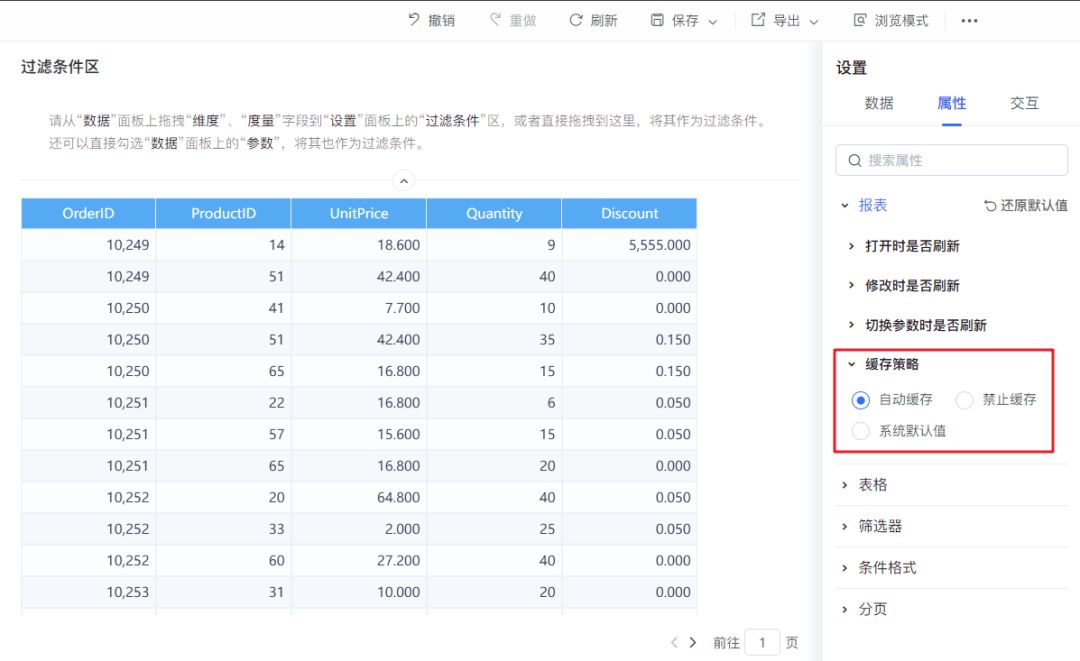This screenshot has height=661, width=1080.
Task: Click the Refresh (刷新) icon
Action: coord(576,20)
